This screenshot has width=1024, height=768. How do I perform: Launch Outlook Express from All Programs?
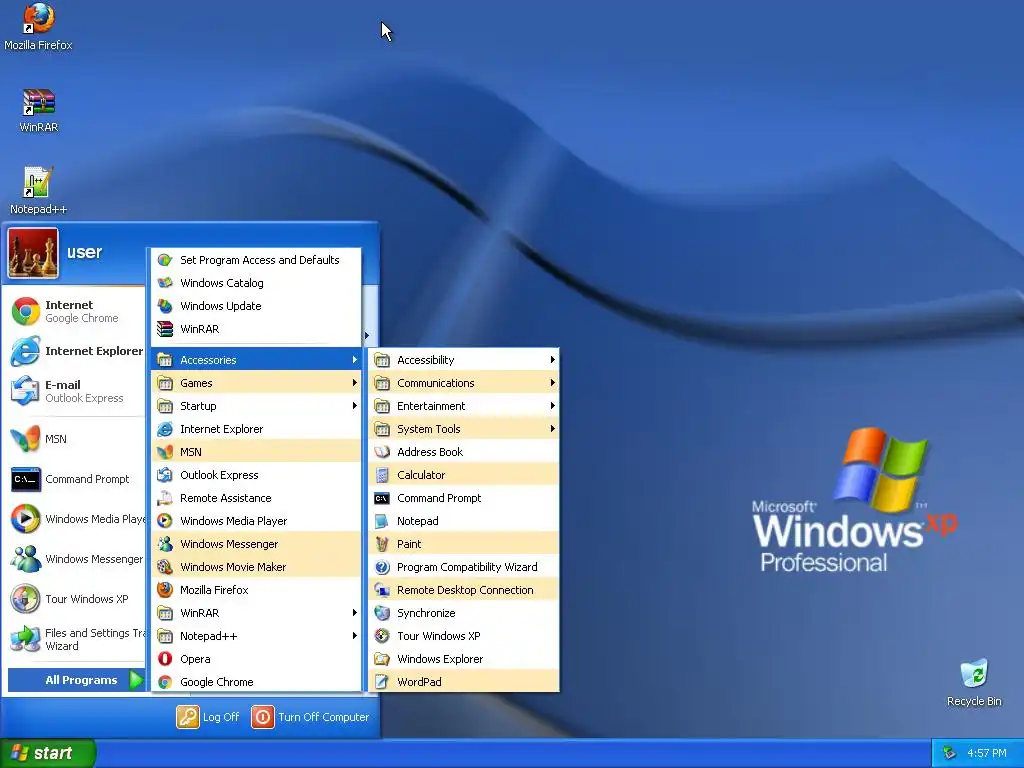click(x=256, y=475)
